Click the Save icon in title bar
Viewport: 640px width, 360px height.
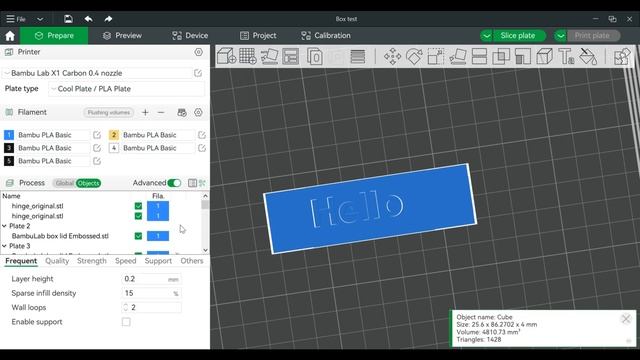(68, 19)
